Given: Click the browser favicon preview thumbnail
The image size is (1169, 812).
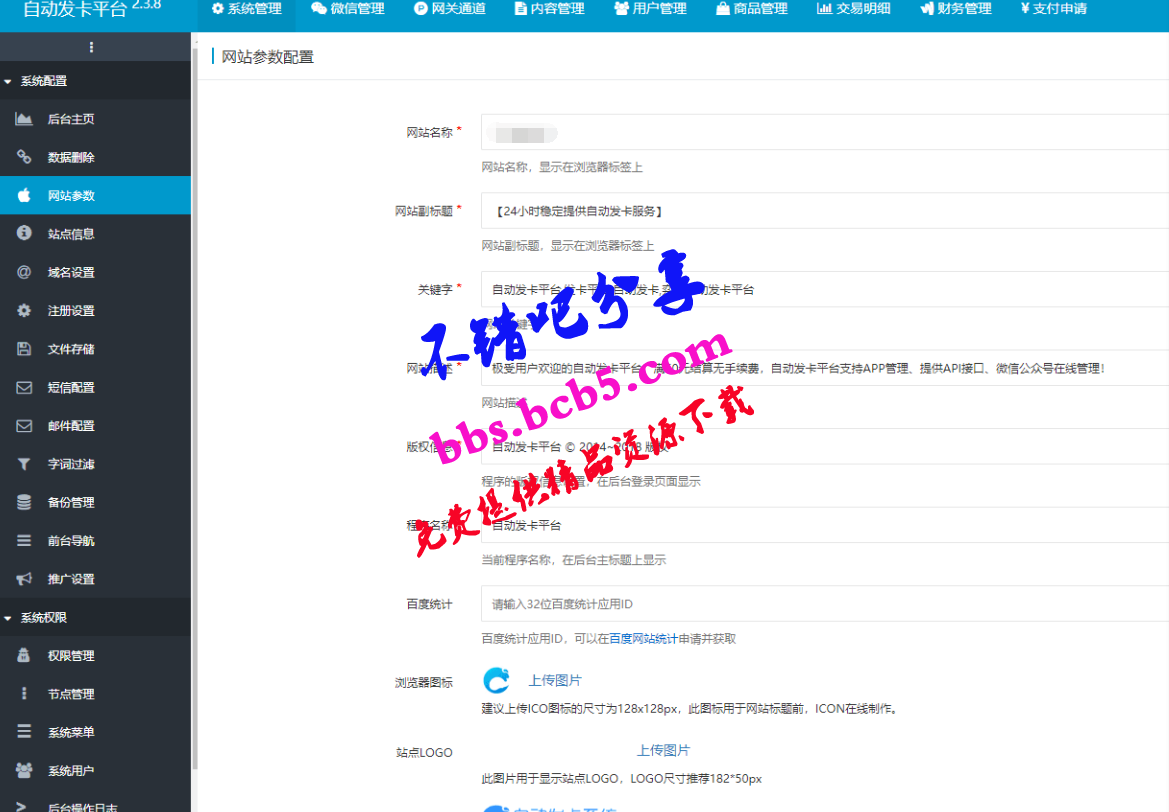Looking at the screenshot, I should coord(497,680).
